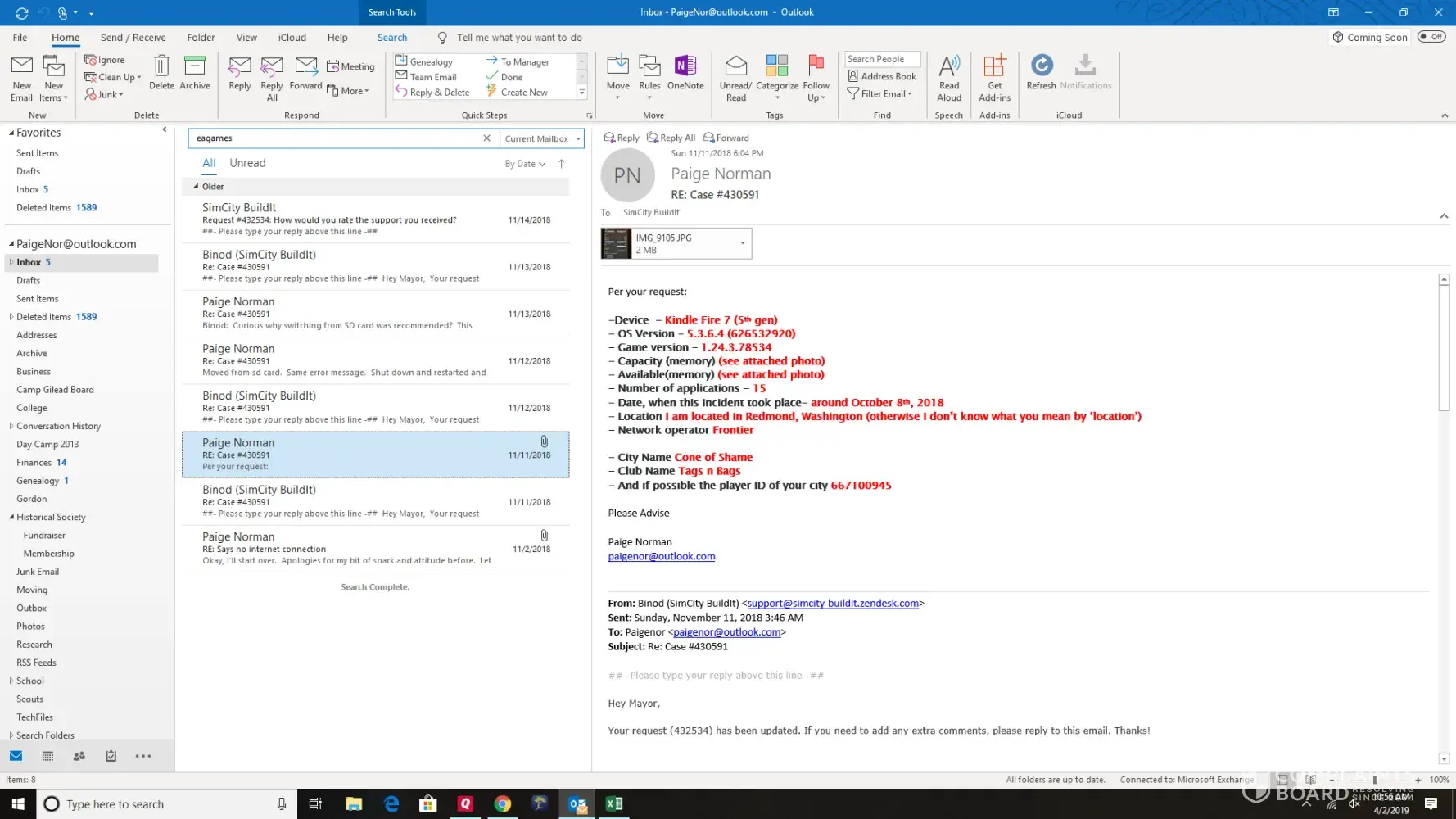Open the Calendar view icon in navigation bar
This screenshot has height=819, width=1456.
pos(47,756)
